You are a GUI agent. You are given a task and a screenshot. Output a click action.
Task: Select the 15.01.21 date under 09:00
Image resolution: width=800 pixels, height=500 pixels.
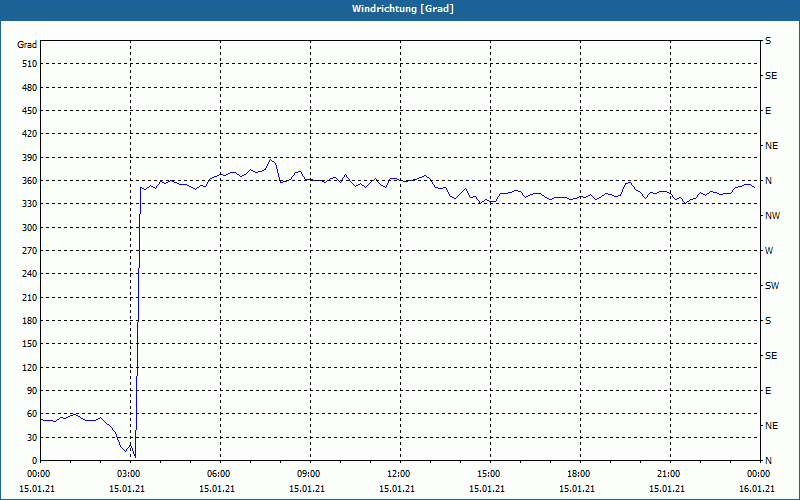pyautogui.click(x=307, y=489)
